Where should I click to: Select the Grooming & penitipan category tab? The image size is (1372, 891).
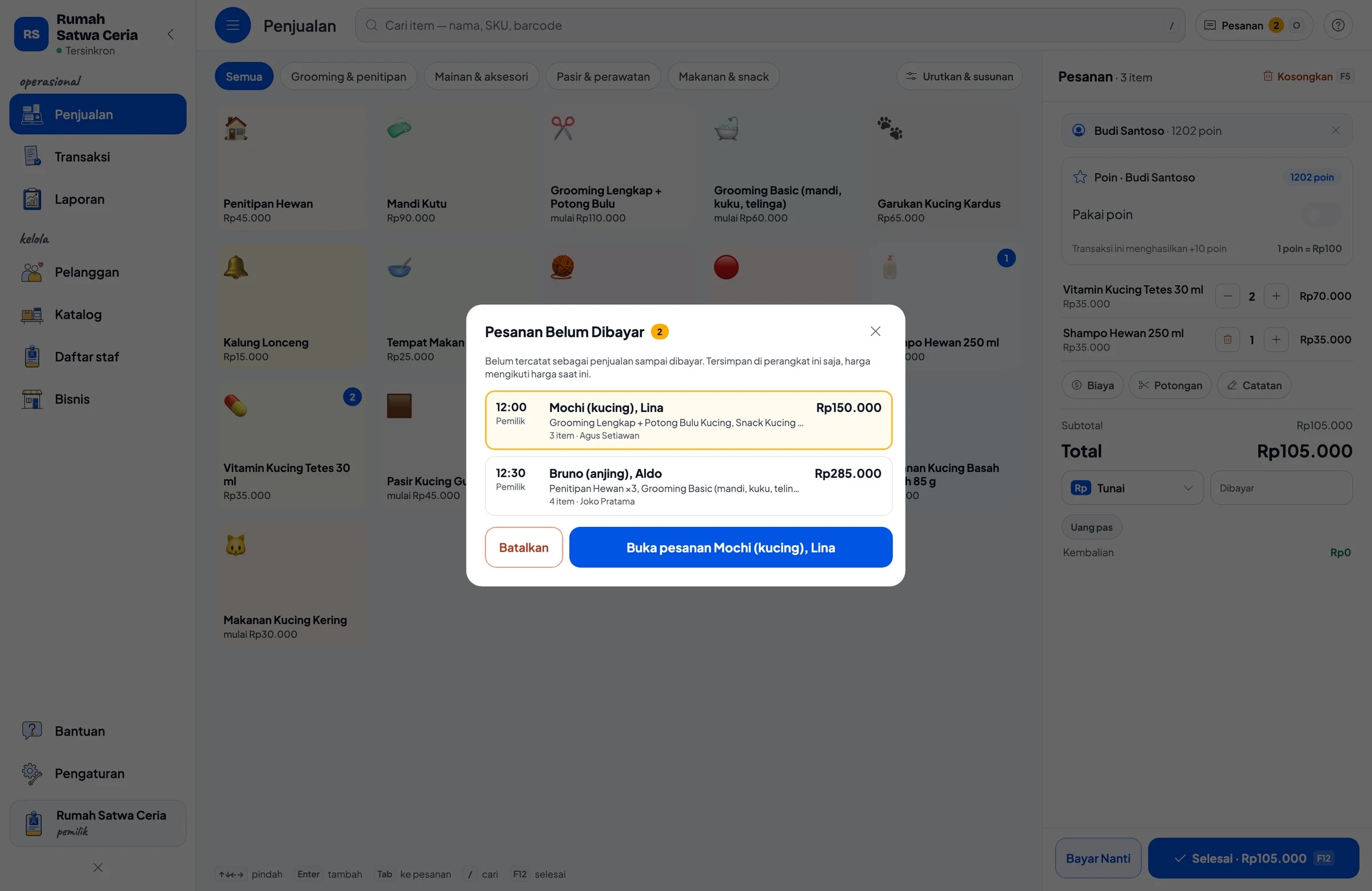coord(348,76)
